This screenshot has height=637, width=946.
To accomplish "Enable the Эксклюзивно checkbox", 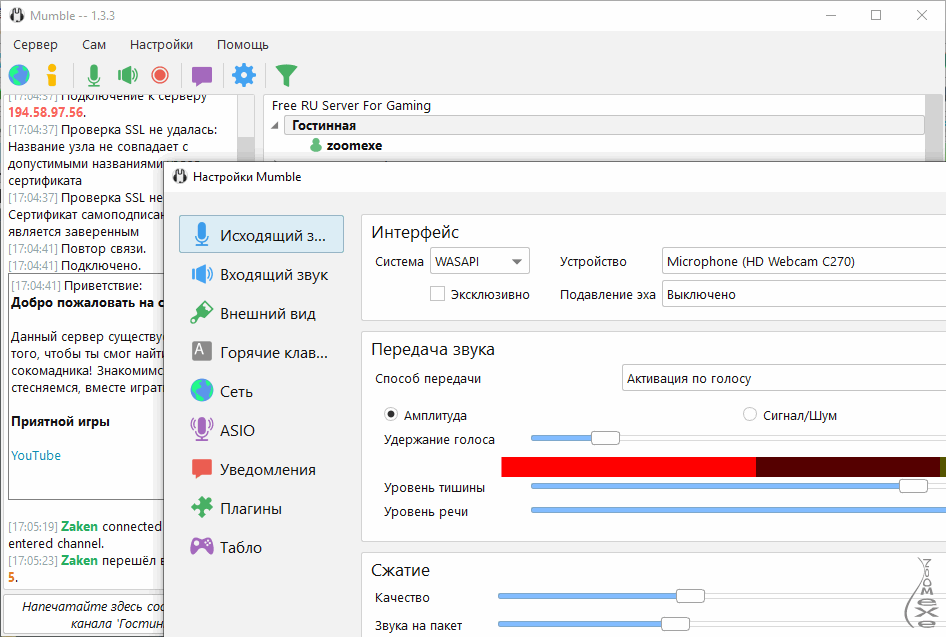I will point(437,294).
